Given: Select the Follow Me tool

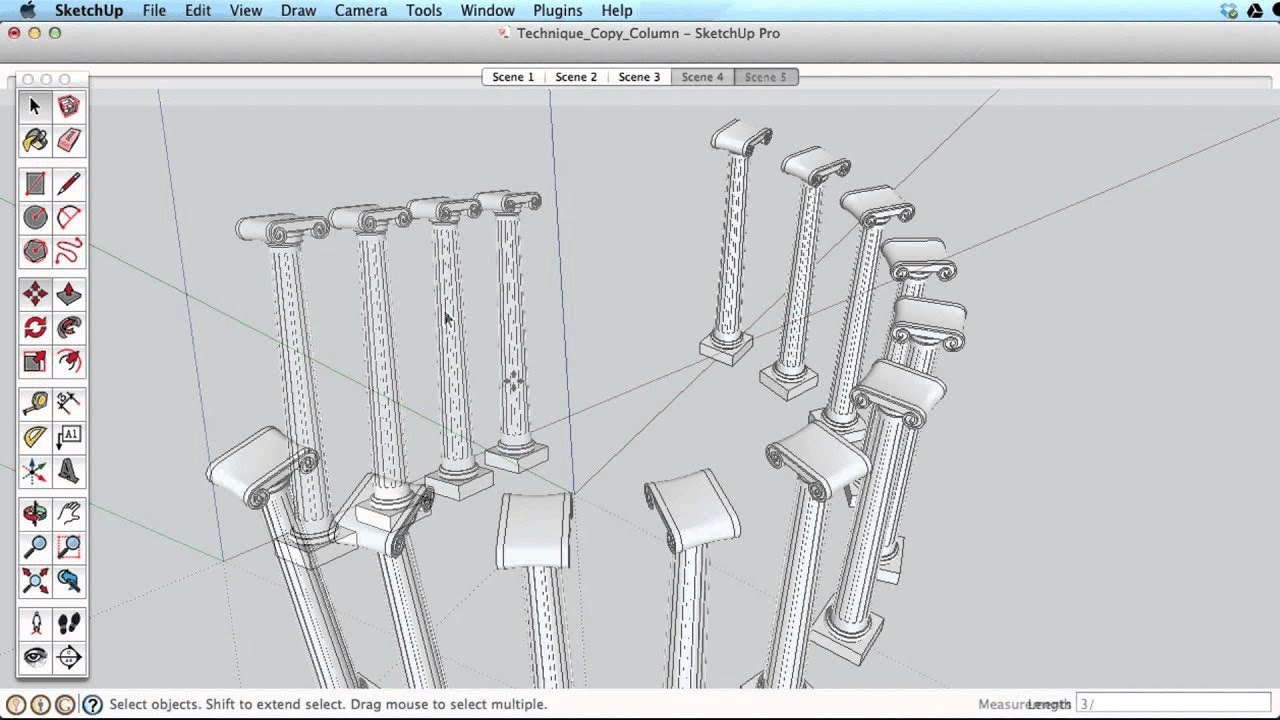Looking at the screenshot, I should 68,327.
